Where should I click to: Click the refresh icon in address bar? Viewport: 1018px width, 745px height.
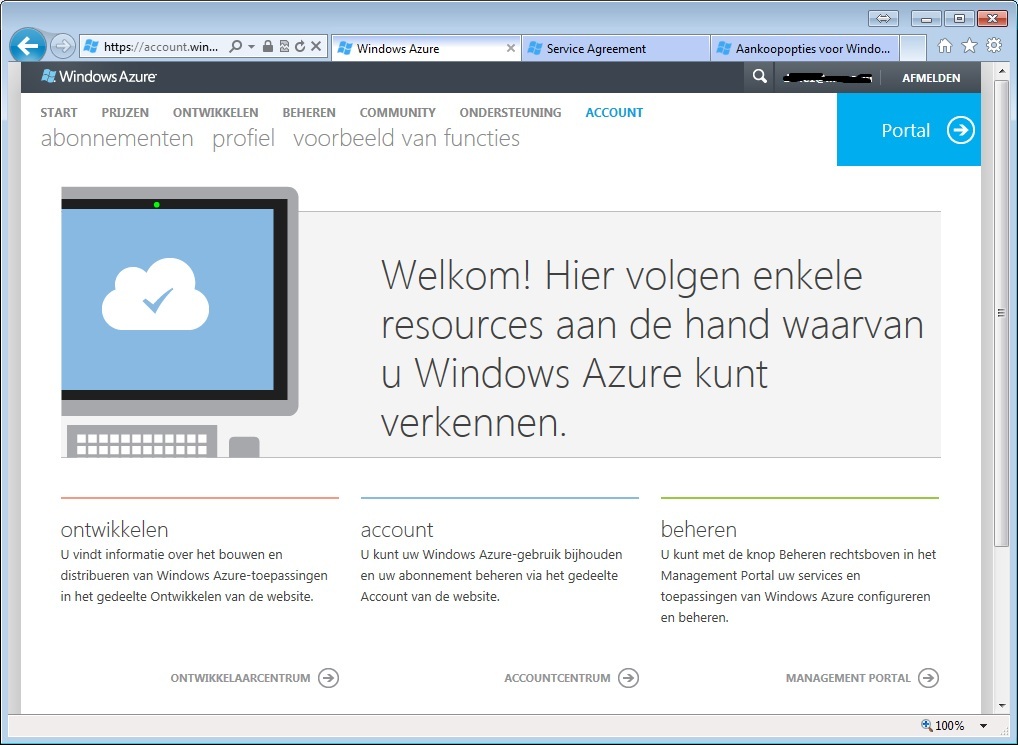click(x=300, y=47)
